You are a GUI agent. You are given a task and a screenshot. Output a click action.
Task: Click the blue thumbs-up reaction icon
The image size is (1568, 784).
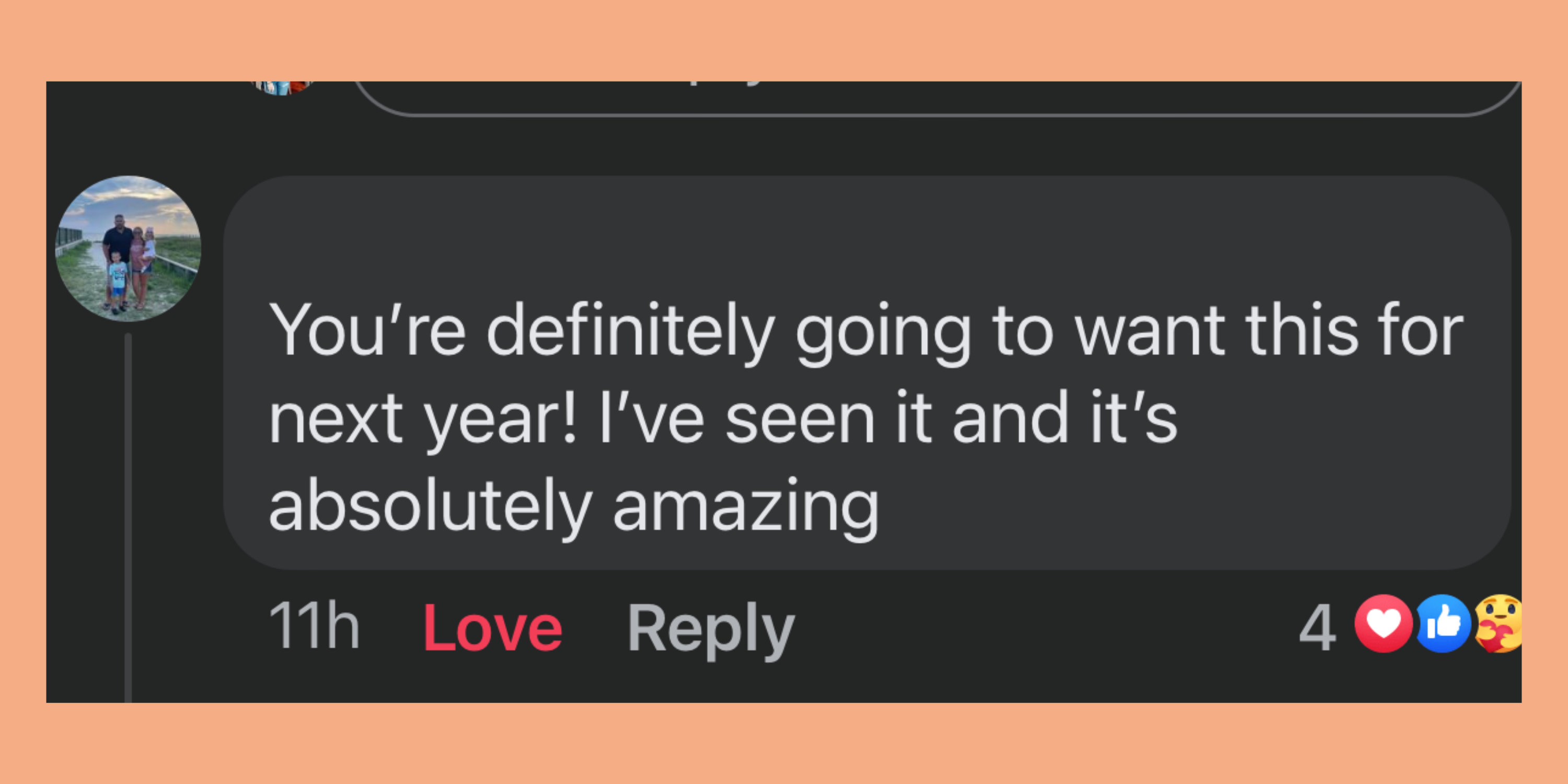[x=1443, y=624]
